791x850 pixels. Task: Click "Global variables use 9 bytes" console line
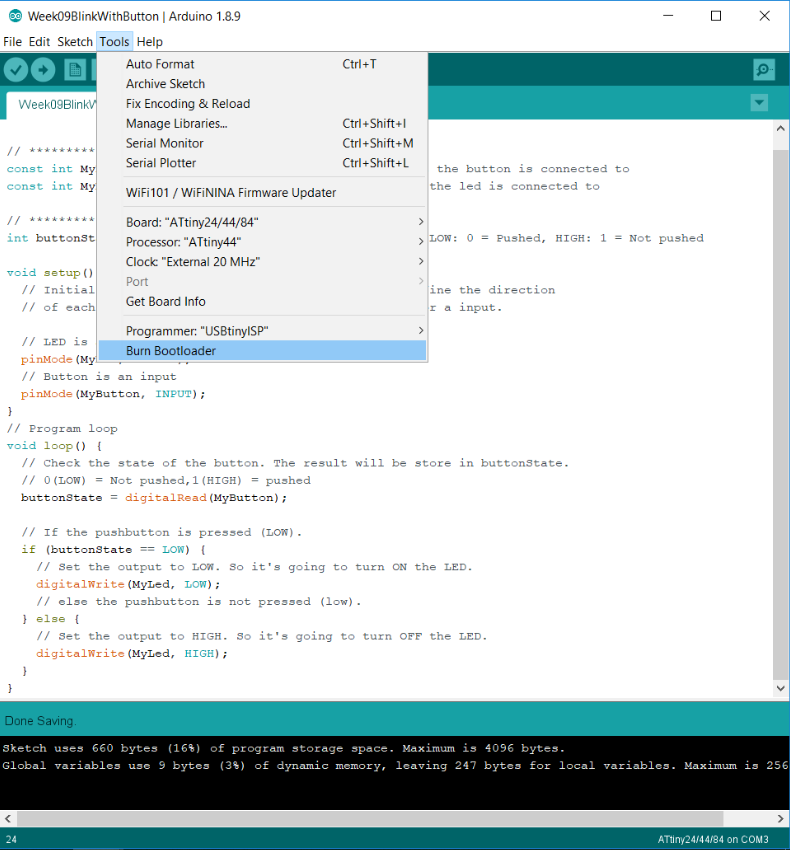pyautogui.click(x=395, y=765)
